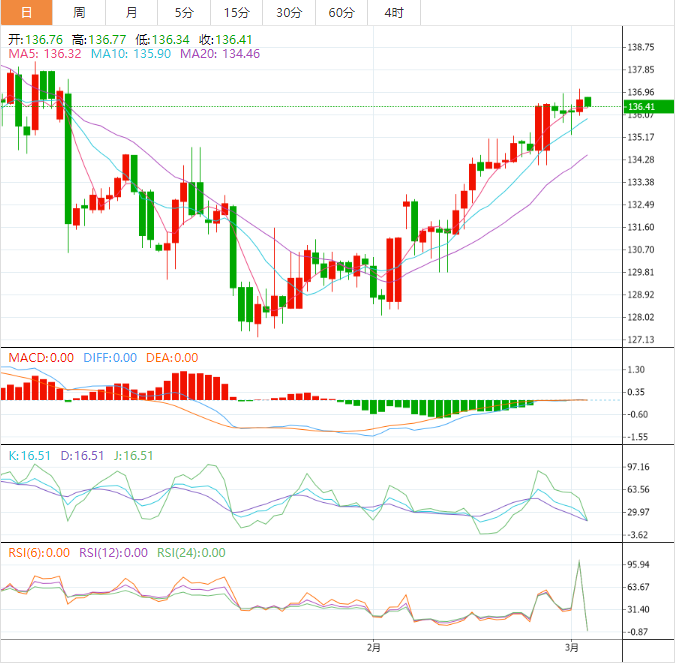The image size is (678, 666).
Task: Open the 15分 timeframe tab
Action: tap(237, 13)
